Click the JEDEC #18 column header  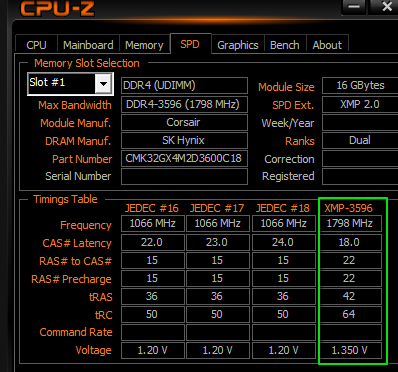pyautogui.click(x=283, y=208)
